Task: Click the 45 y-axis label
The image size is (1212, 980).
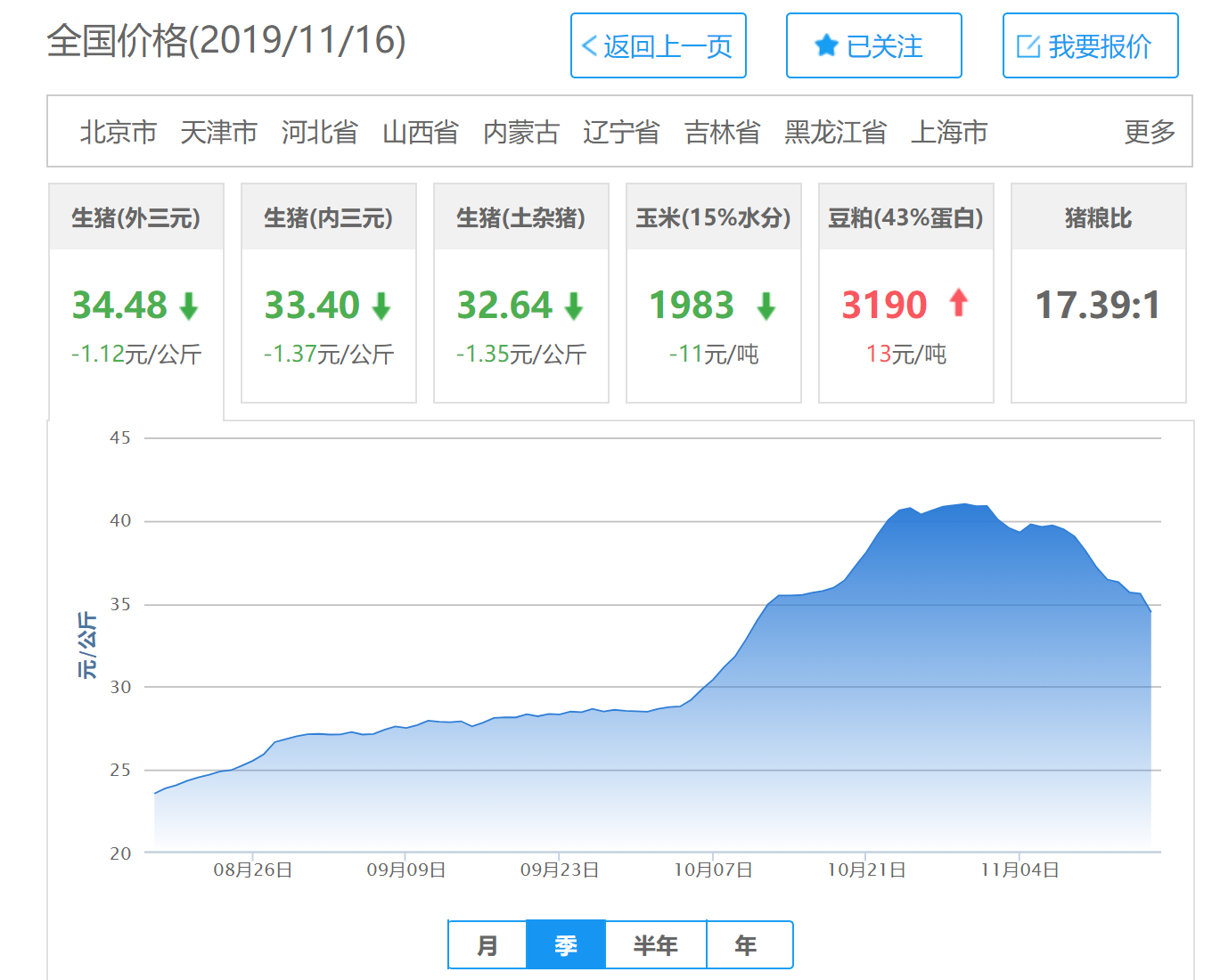Action: click(120, 437)
